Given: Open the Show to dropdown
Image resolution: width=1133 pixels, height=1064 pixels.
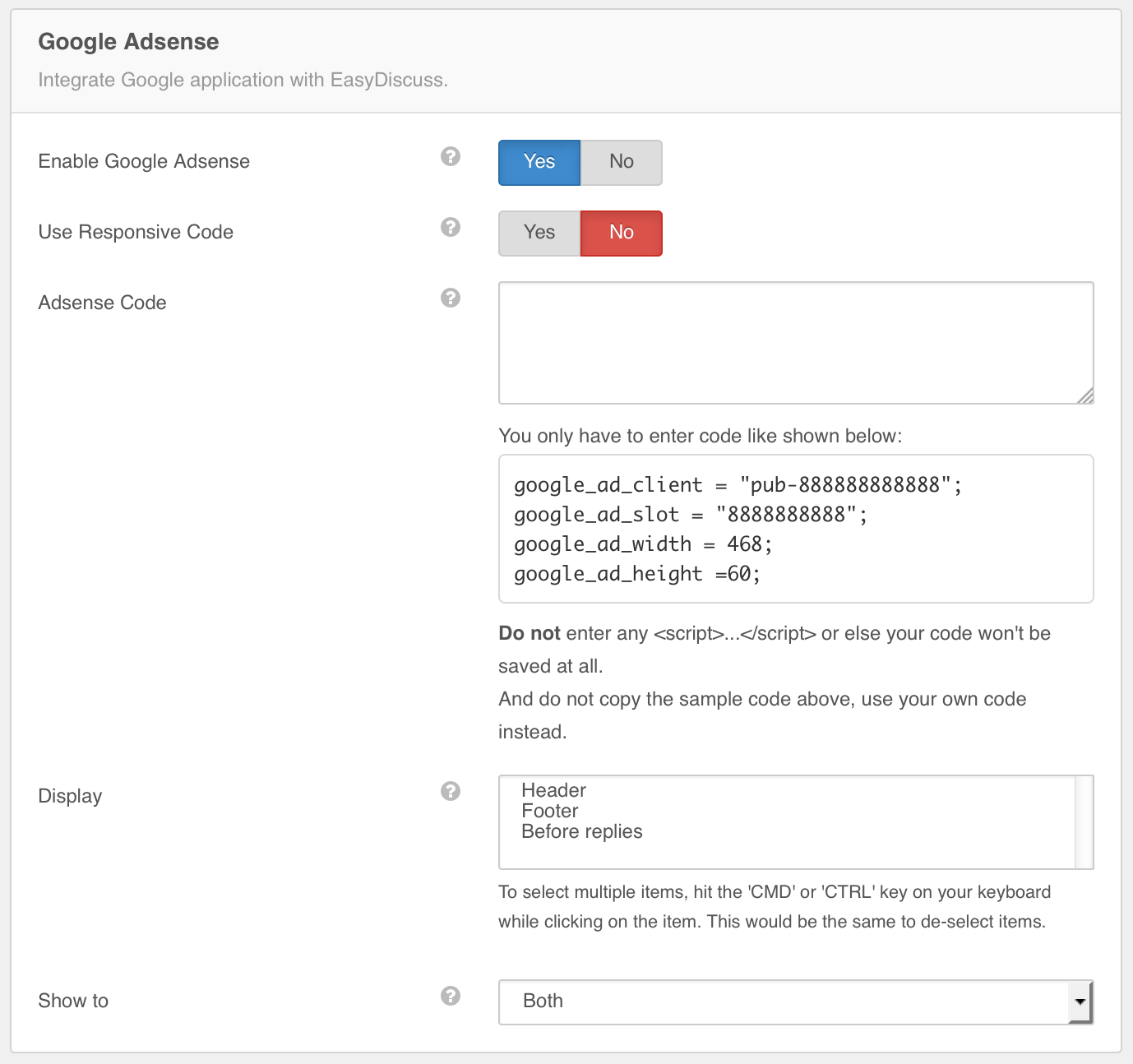Looking at the screenshot, I should (796, 1002).
